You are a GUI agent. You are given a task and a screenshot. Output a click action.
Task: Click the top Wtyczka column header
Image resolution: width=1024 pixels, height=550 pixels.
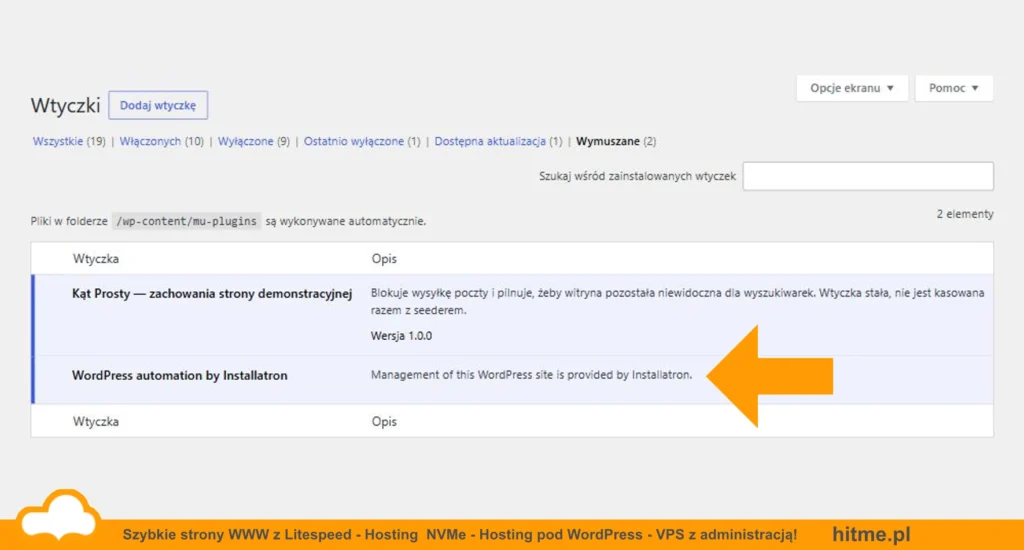click(x=95, y=259)
